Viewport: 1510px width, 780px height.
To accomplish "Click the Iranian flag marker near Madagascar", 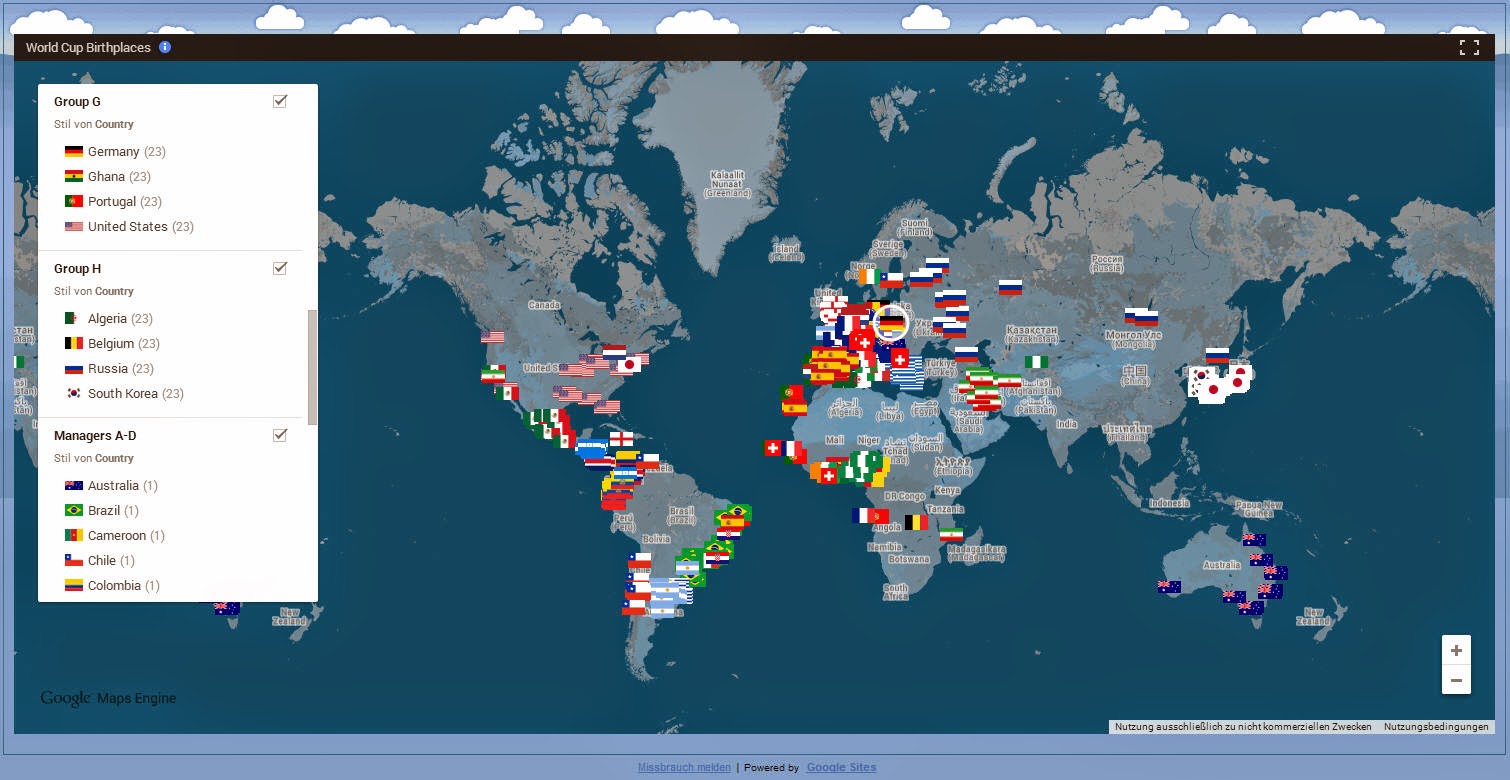I will point(951,535).
